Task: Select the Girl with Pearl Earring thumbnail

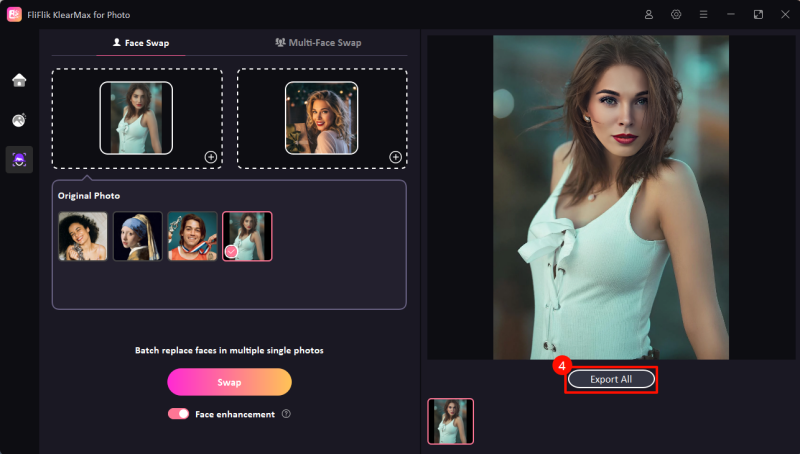Action: tap(137, 236)
